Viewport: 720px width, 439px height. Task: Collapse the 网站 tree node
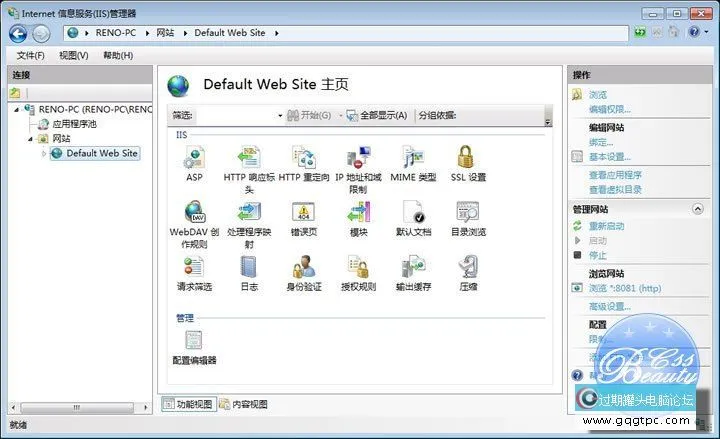tap(30, 139)
